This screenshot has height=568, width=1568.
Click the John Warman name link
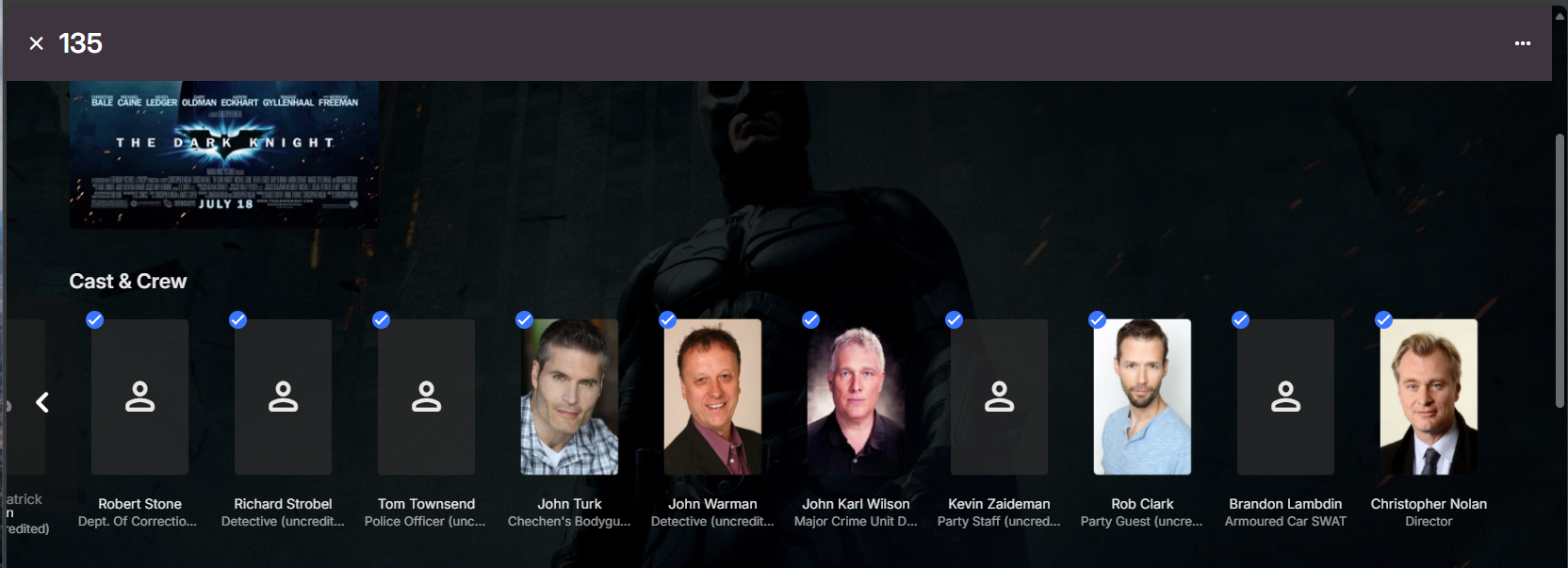click(712, 504)
